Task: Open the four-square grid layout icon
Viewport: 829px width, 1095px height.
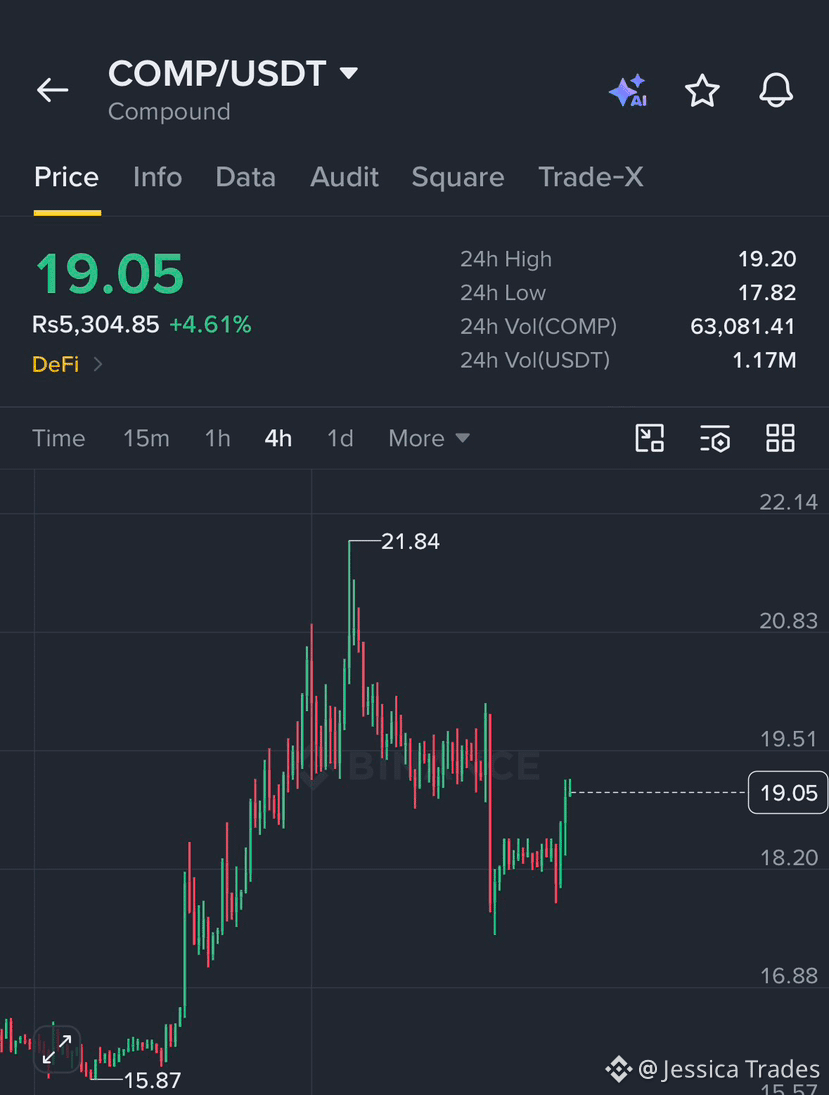Action: click(x=780, y=439)
